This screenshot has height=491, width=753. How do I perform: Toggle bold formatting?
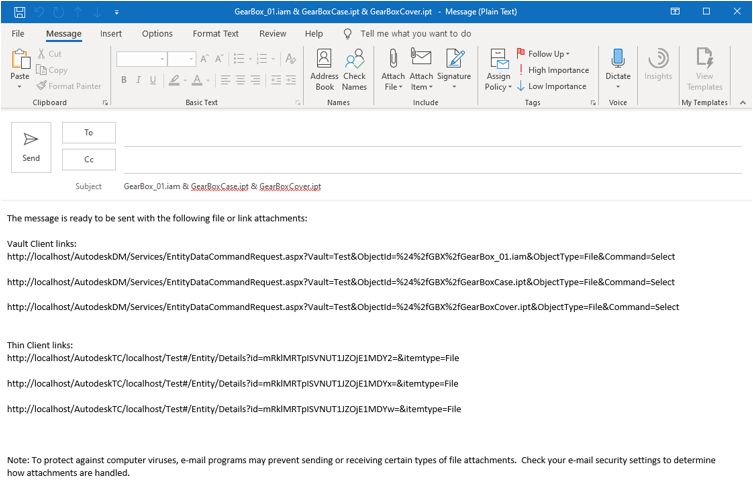[x=124, y=80]
